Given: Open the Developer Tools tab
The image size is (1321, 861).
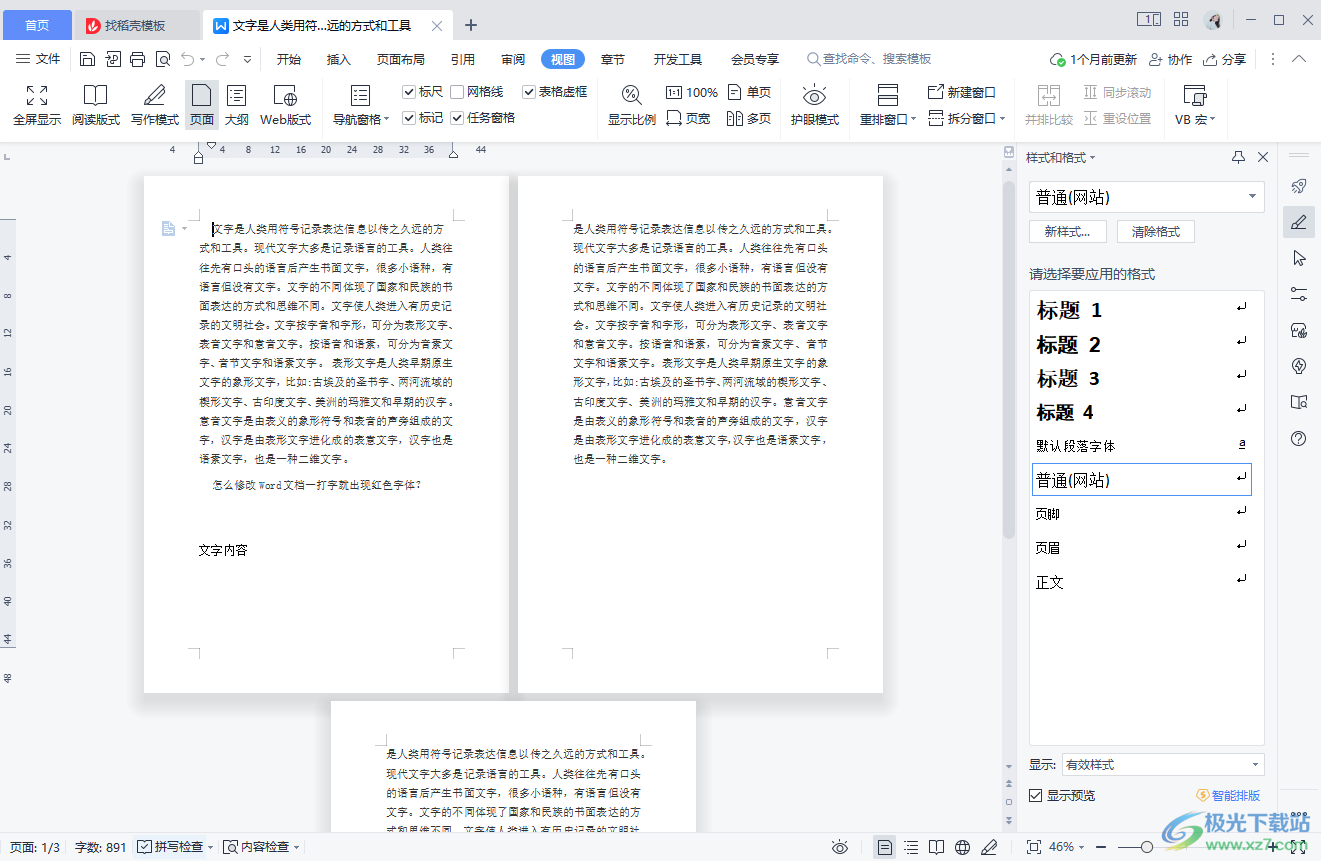Looking at the screenshot, I should (678, 59).
